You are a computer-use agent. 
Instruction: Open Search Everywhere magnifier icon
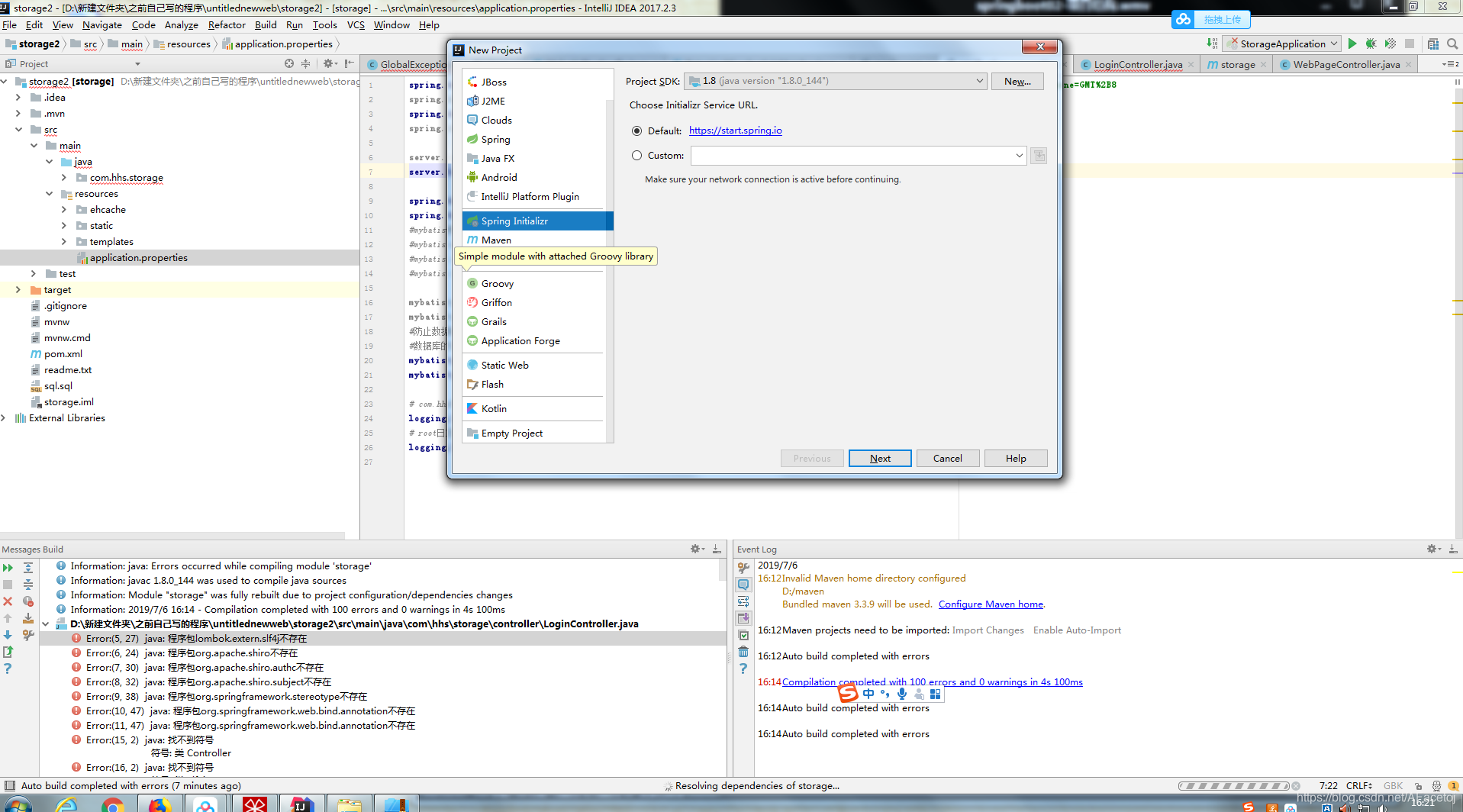tap(1452, 43)
